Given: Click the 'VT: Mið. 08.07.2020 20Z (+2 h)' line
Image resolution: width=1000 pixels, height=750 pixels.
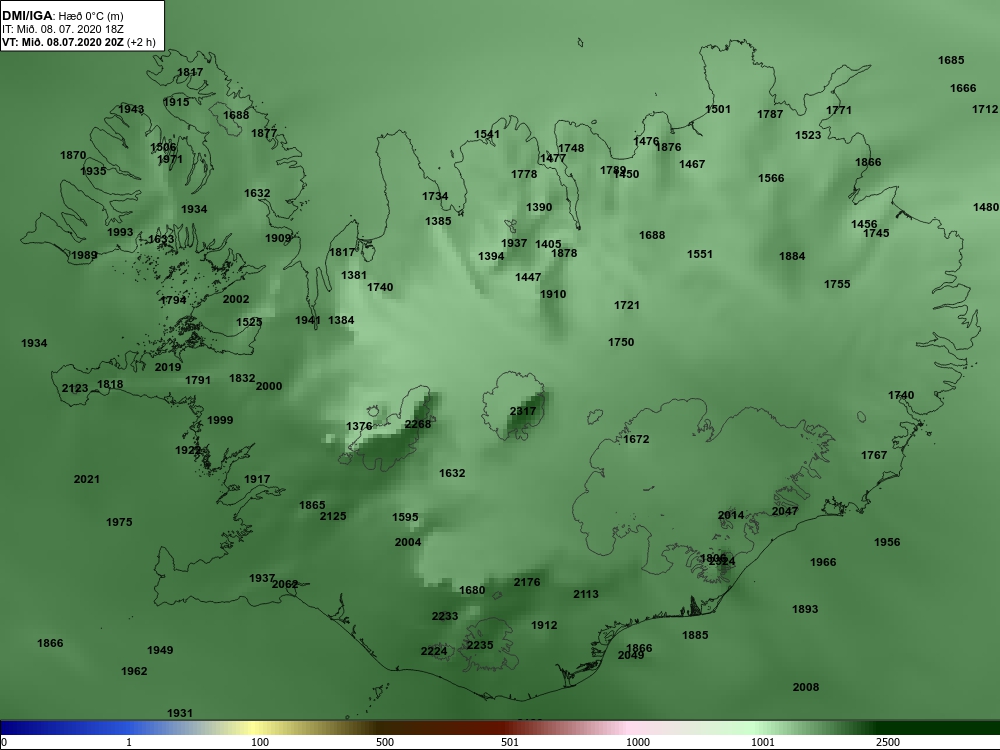Looking at the screenshot, I should pyautogui.click(x=78, y=42).
